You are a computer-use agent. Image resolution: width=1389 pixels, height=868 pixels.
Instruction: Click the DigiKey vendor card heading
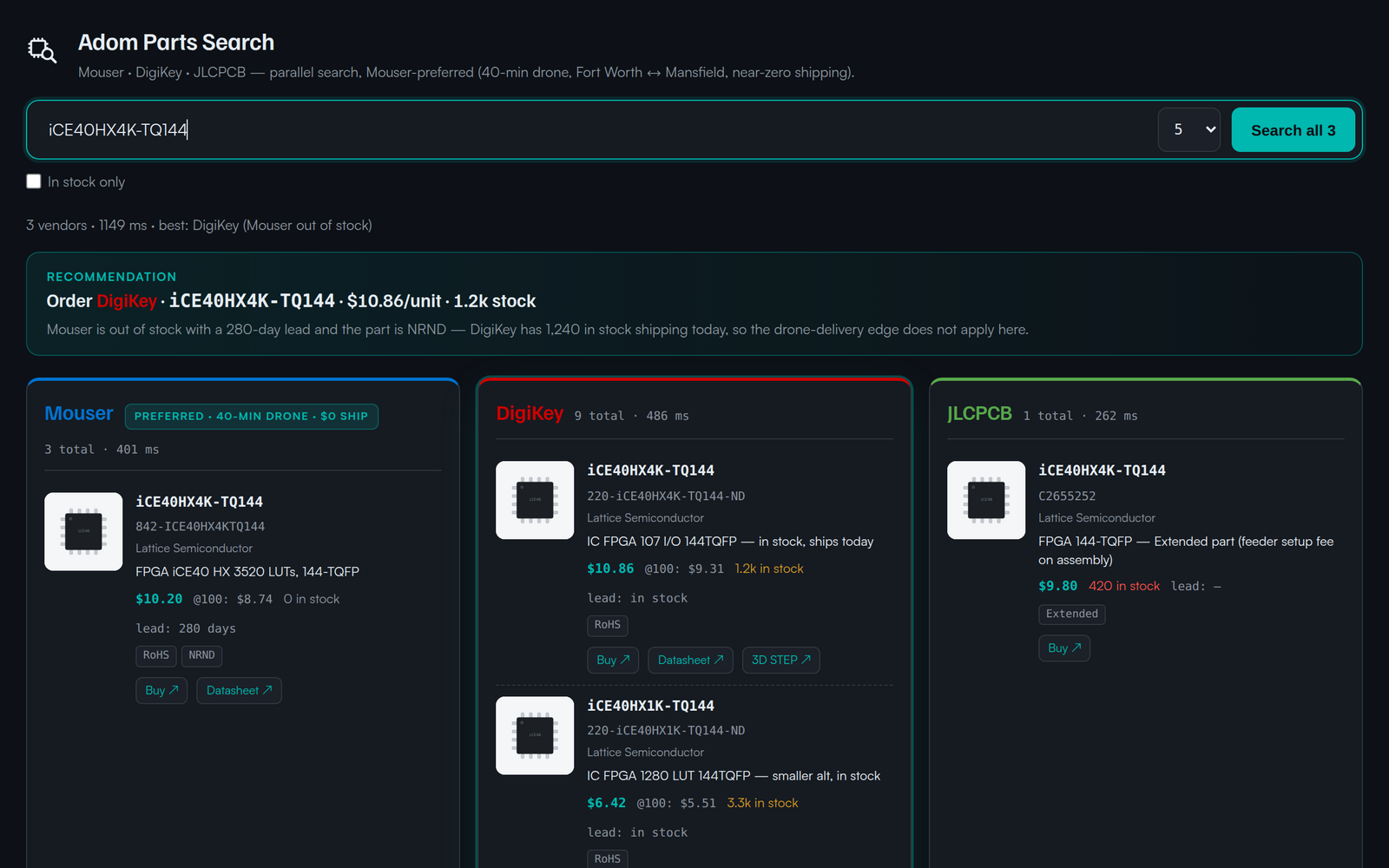click(530, 413)
